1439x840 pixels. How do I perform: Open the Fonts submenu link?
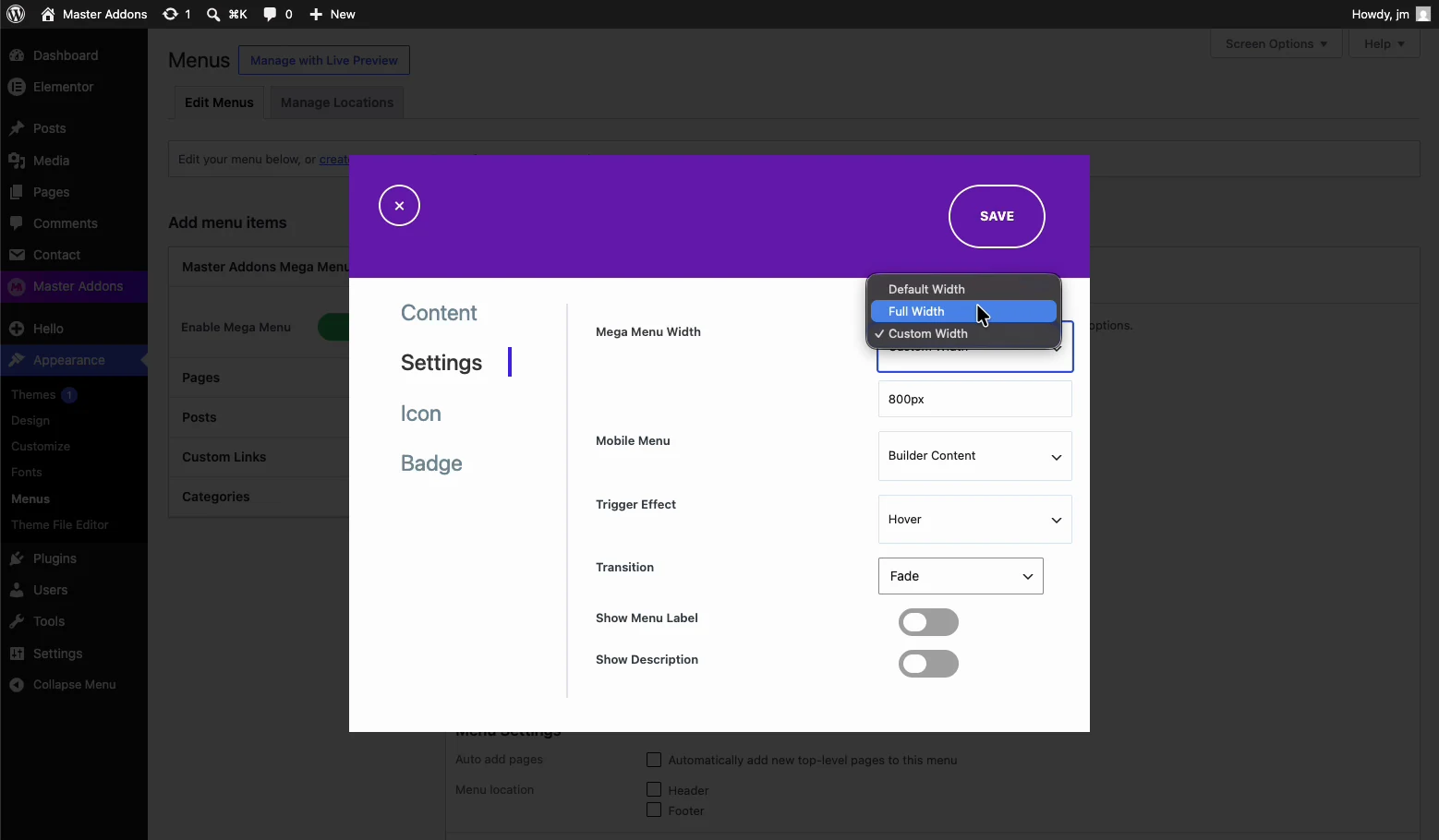27,472
